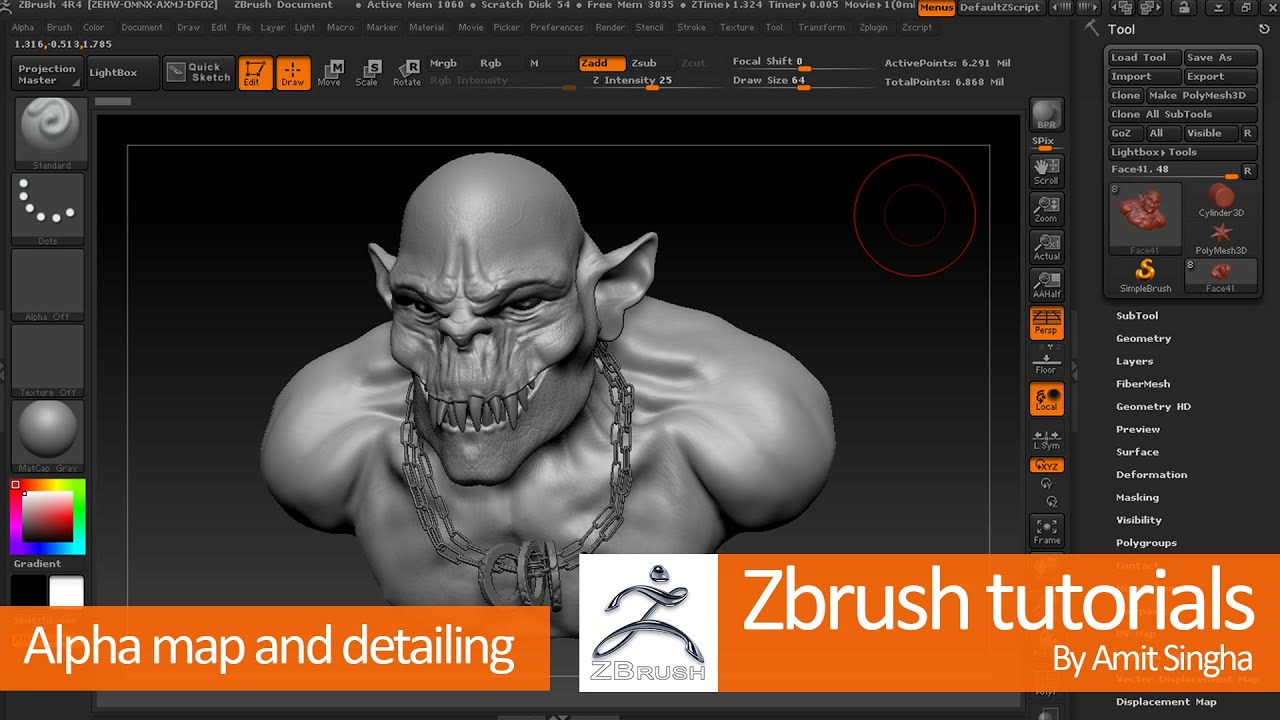
Task: Expand the Geometry HD section
Action: (x=1153, y=406)
